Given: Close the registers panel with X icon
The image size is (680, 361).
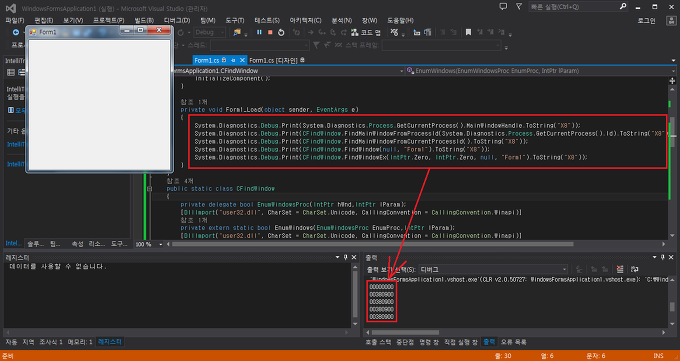Looking at the screenshot, I should pyautogui.click(x=353, y=258).
